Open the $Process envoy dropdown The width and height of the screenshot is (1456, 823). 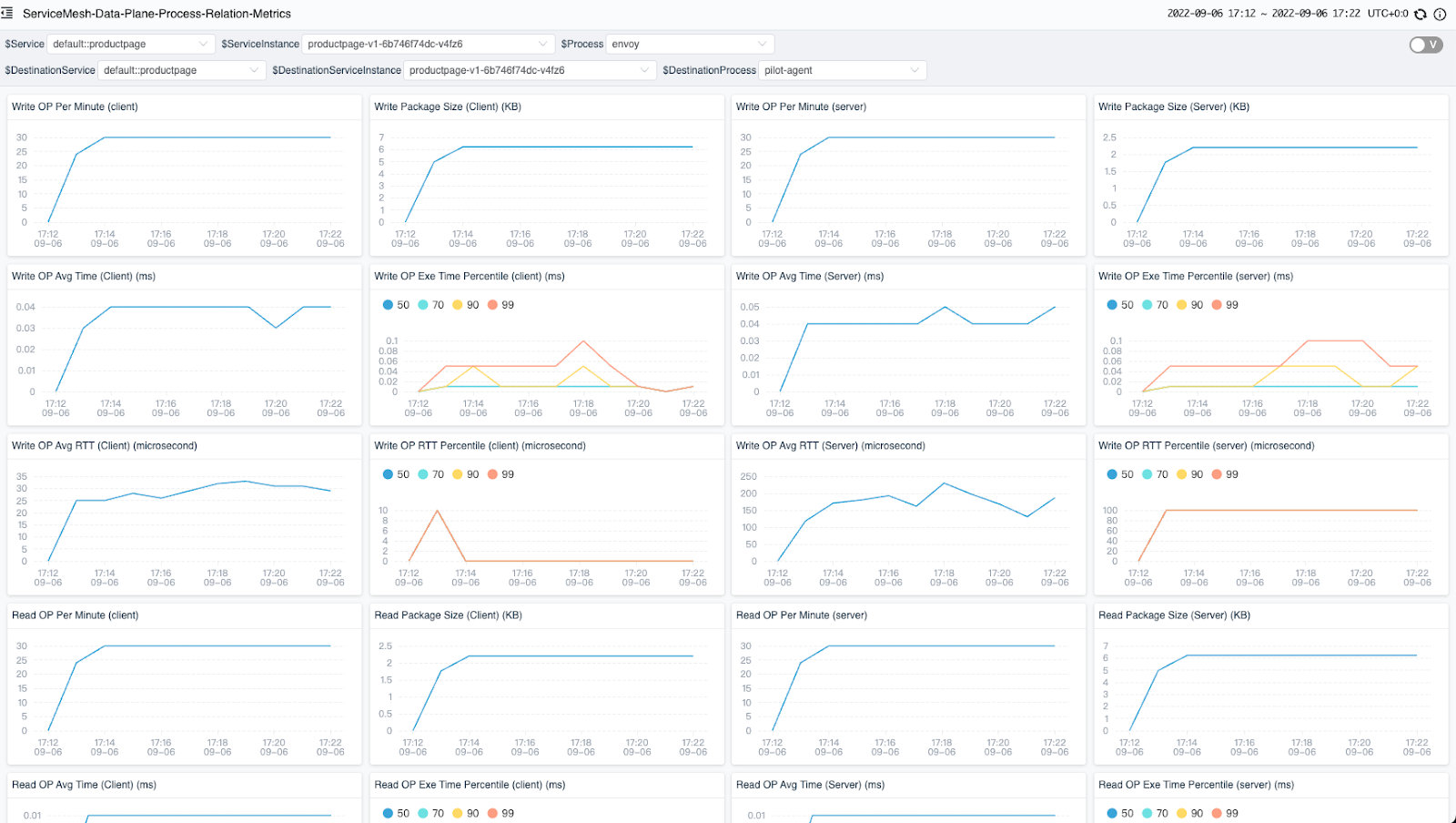[x=689, y=44]
